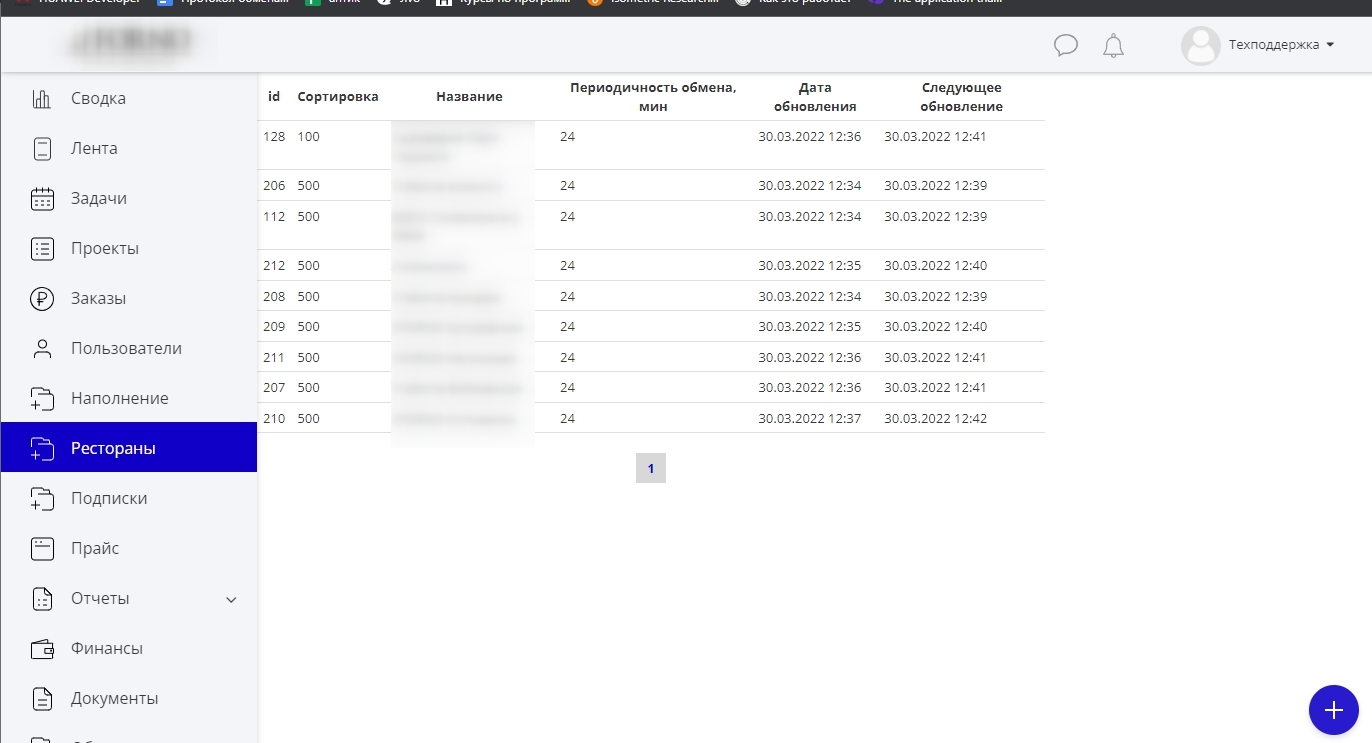Image resolution: width=1372 pixels, height=743 pixels.
Task: Click the Рестораны folder icon
Action: pyautogui.click(x=42, y=448)
